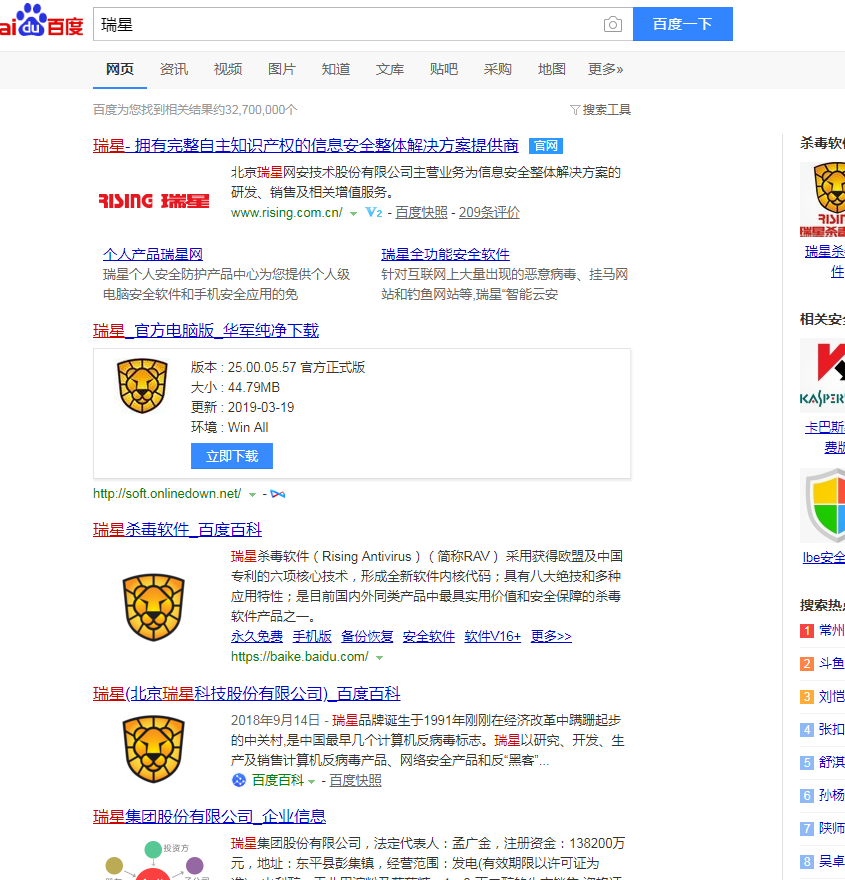The image size is (845, 880).
Task: Click hot search rank 4 badge
Action: coord(807,730)
